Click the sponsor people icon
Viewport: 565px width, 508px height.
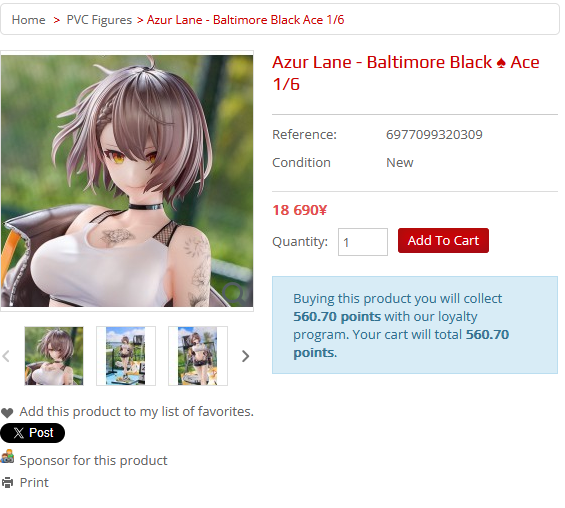coord(7,456)
